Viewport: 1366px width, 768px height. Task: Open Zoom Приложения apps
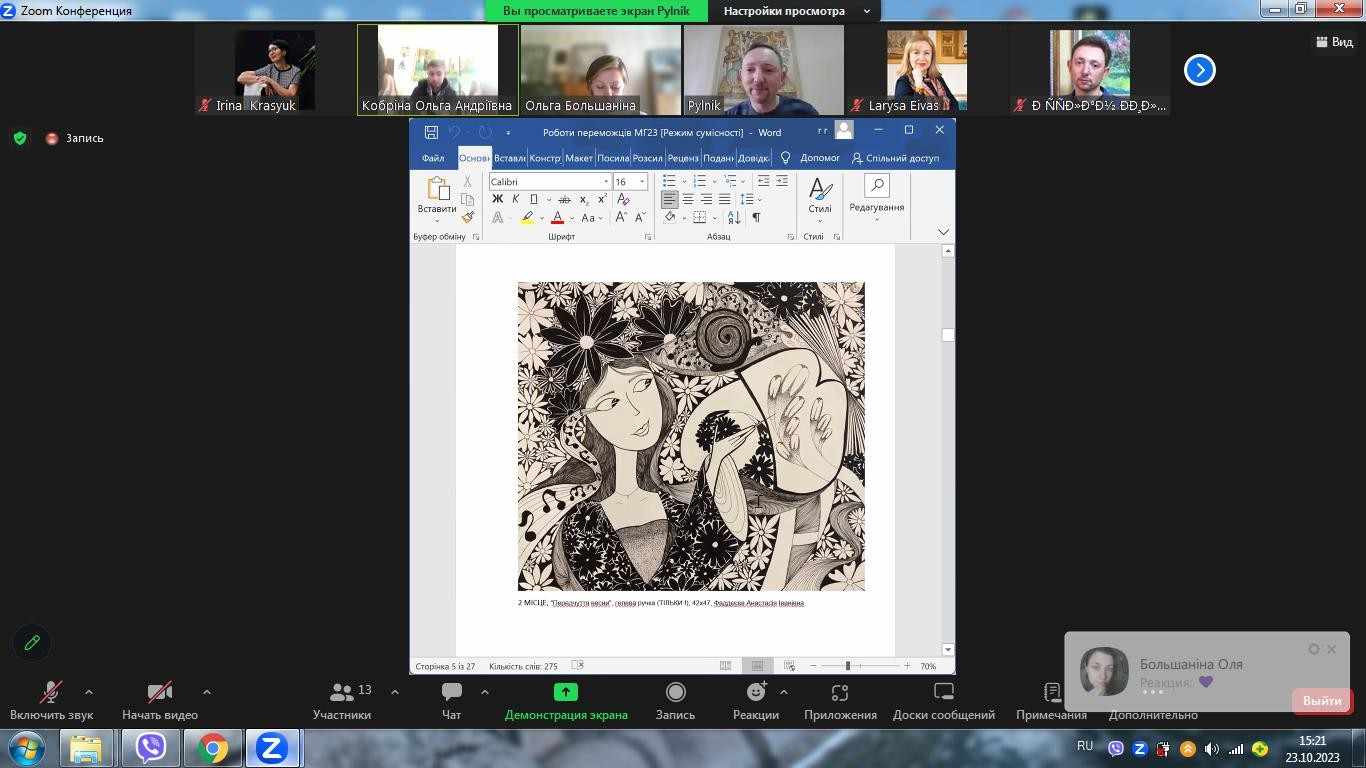[x=840, y=701]
